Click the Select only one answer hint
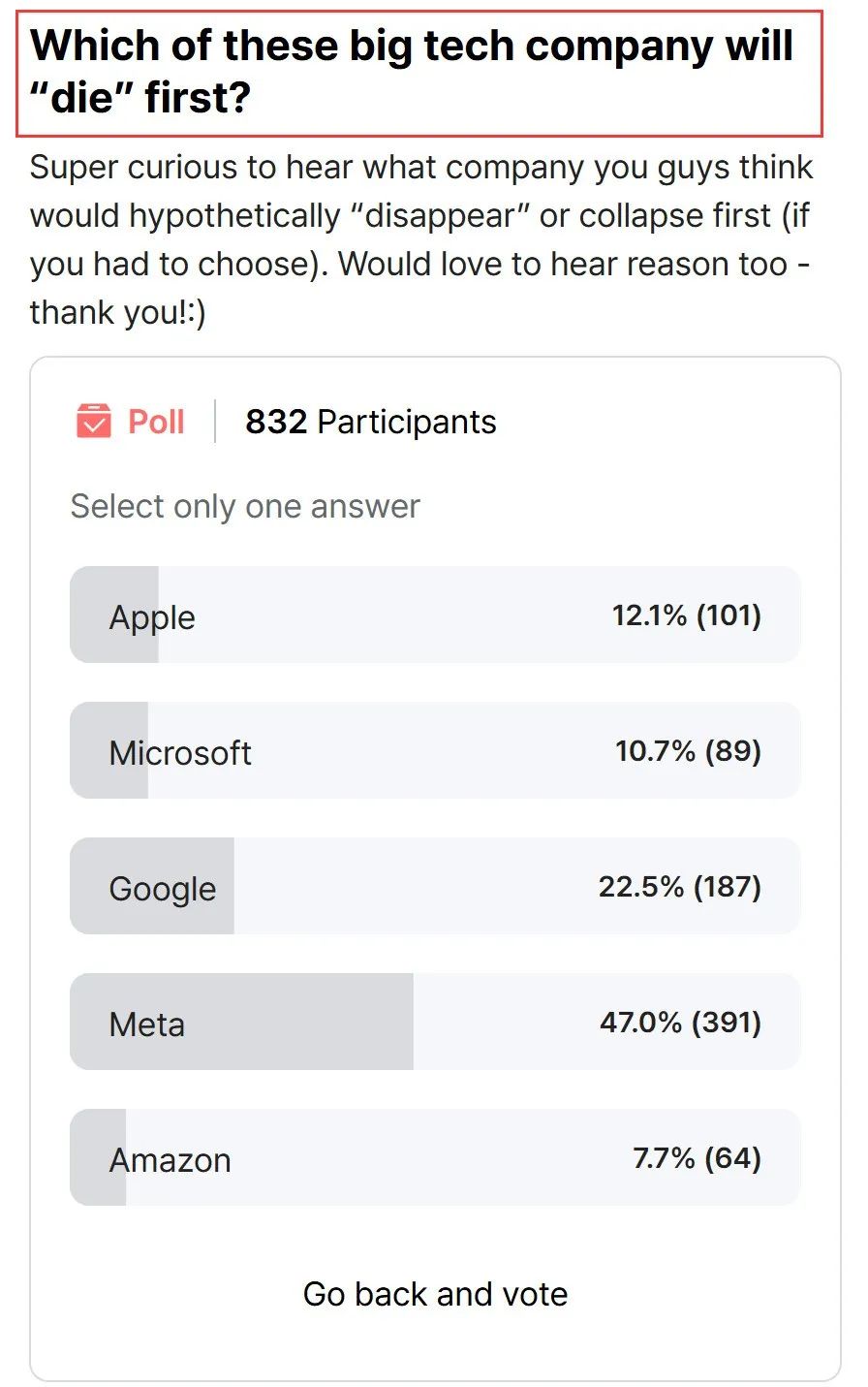This screenshot has width=868, height=1387. tap(245, 507)
